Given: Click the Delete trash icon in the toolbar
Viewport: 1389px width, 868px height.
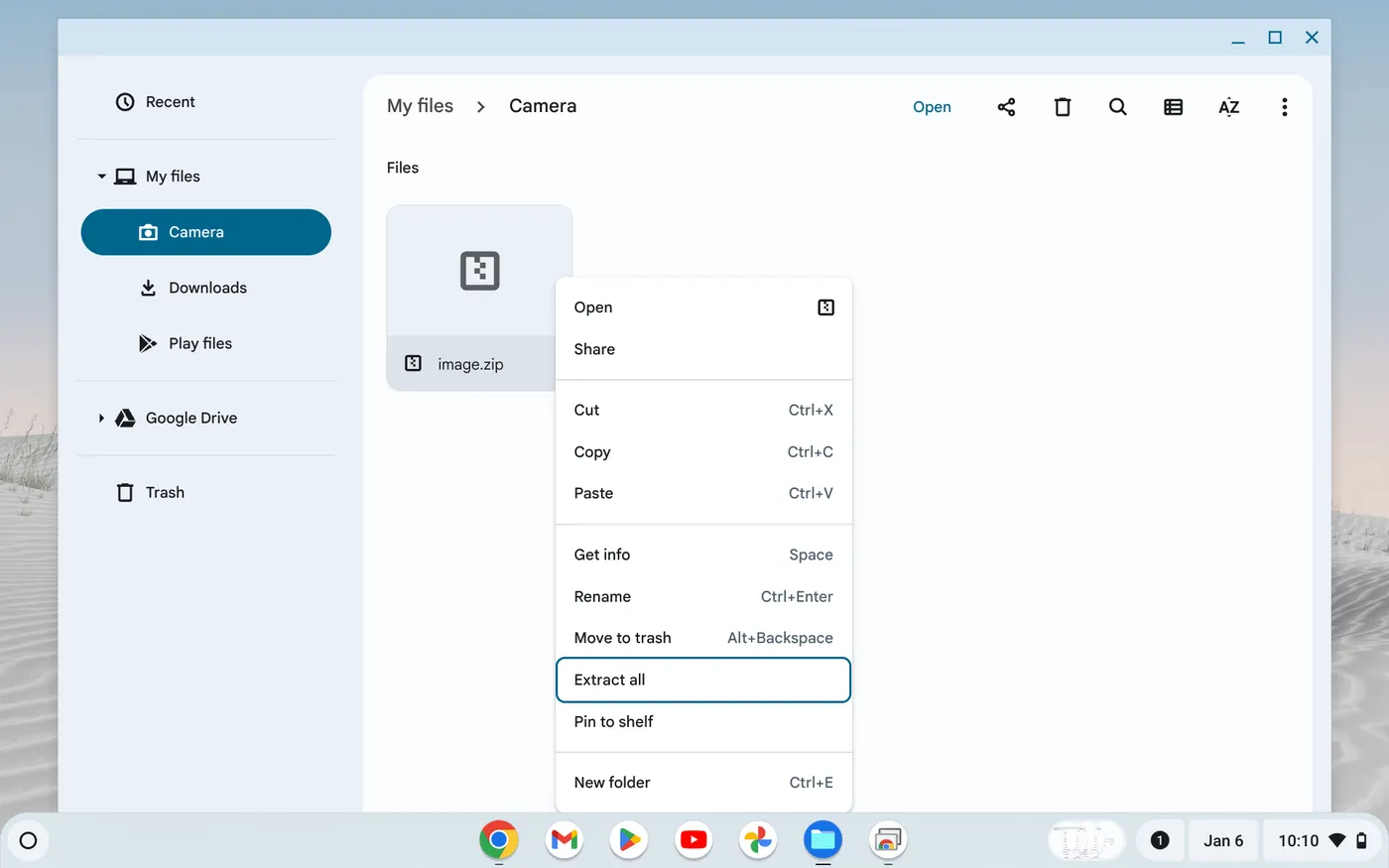Looking at the screenshot, I should (1063, 107).
